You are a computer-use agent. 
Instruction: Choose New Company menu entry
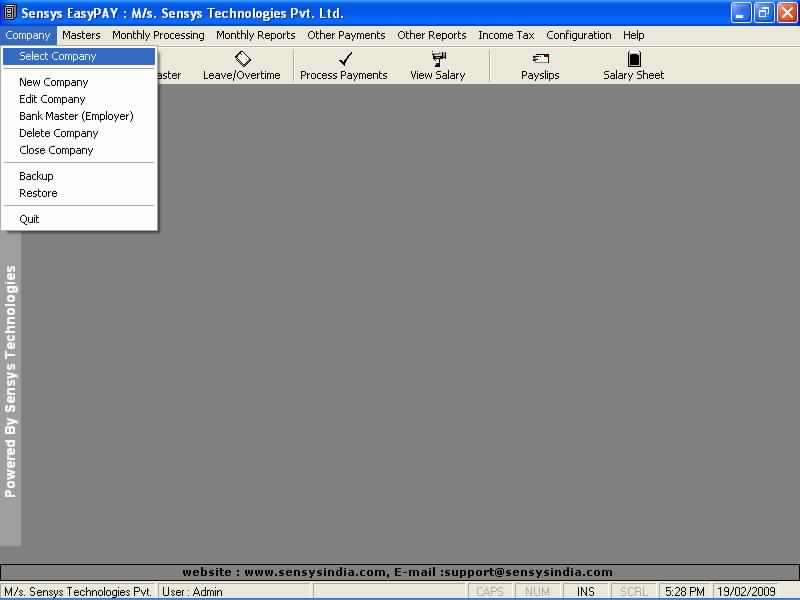coord(79,82)
